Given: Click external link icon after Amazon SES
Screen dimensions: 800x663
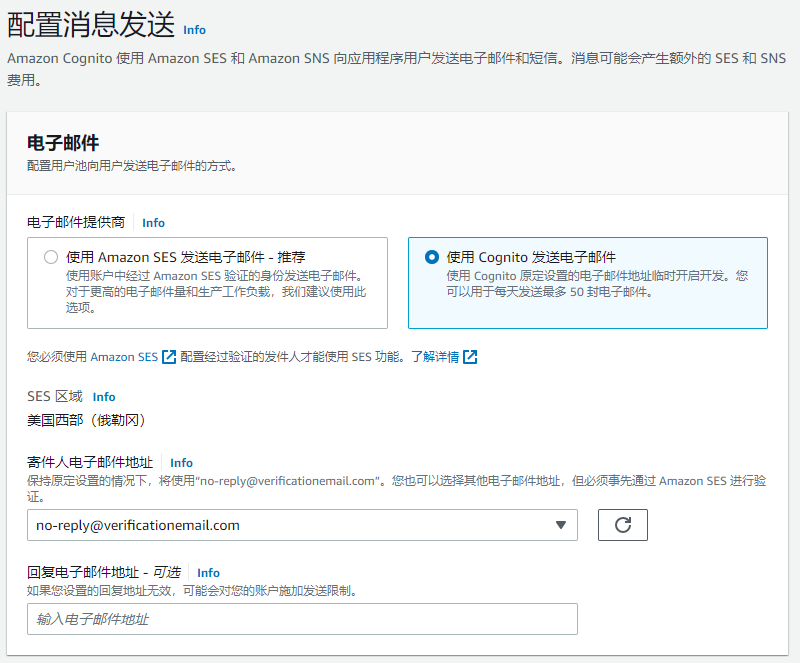Looking at the screenshot, I should pos(169,357).
